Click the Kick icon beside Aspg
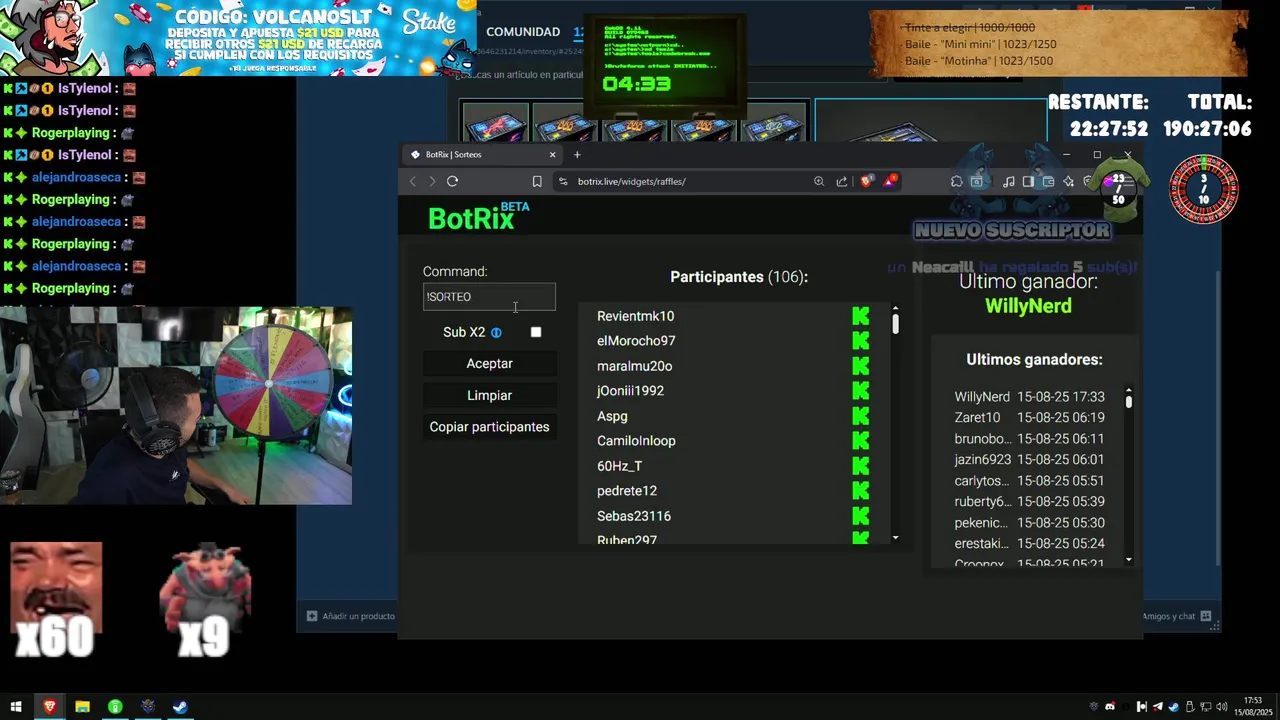Screen dimensions: 1280x720 tap(860, 416)
